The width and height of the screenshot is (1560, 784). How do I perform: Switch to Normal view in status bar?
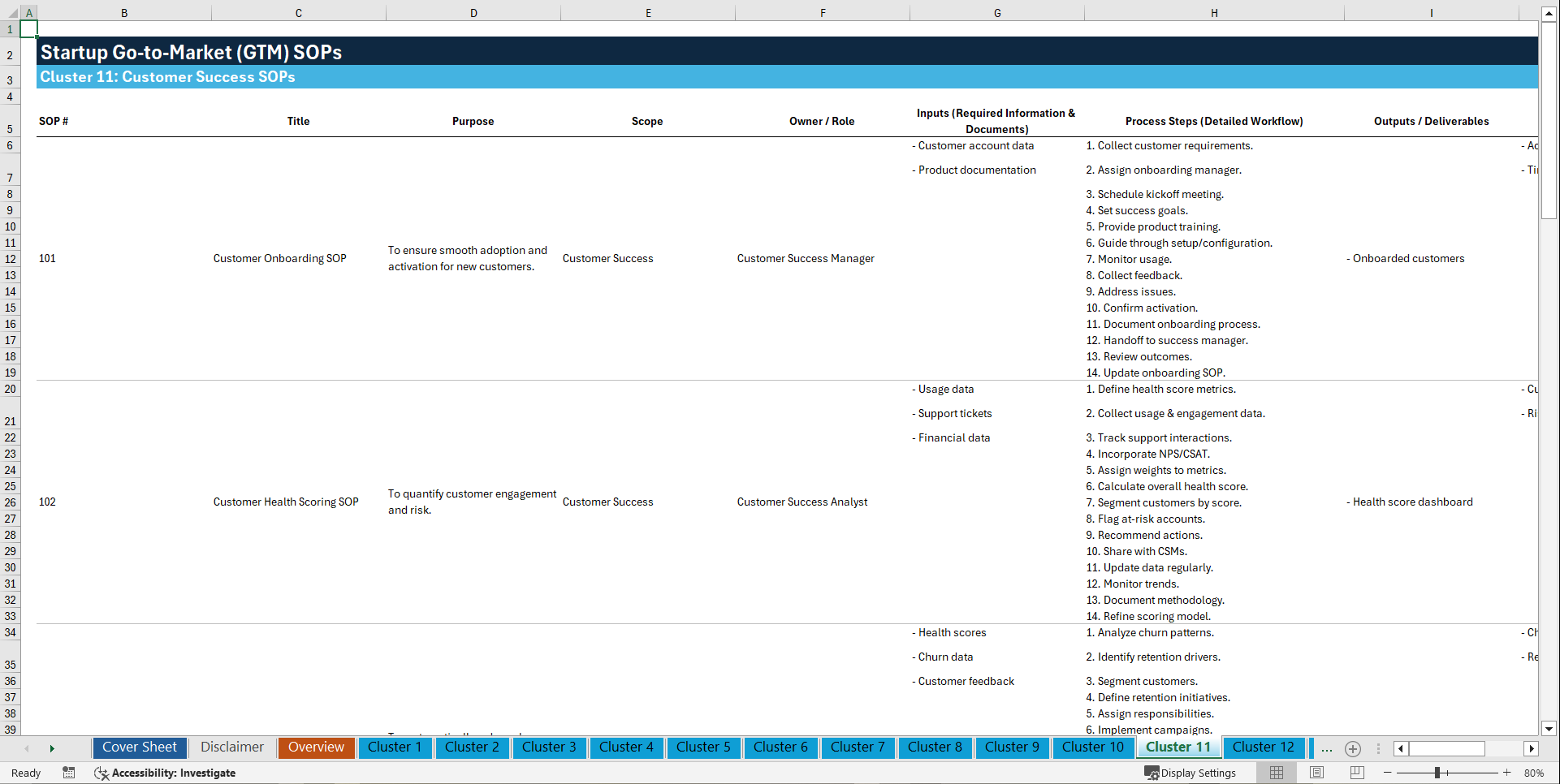pyautogui.click(x=1276, y=773)
